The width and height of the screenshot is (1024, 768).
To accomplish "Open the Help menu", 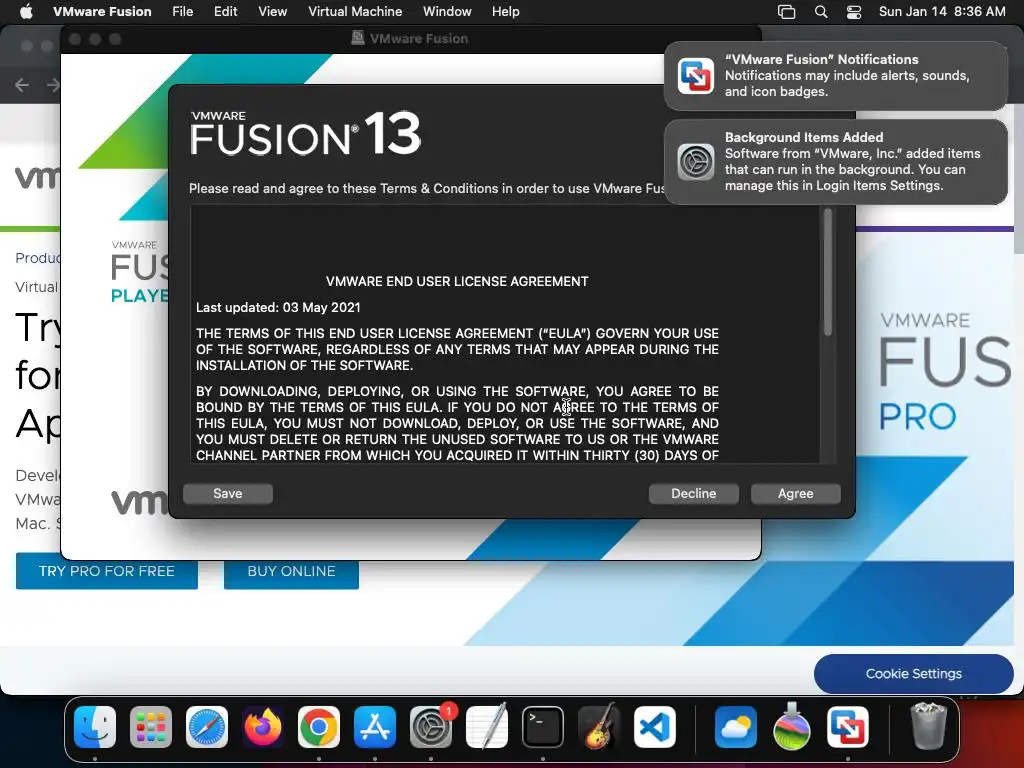I will (505, 11).
